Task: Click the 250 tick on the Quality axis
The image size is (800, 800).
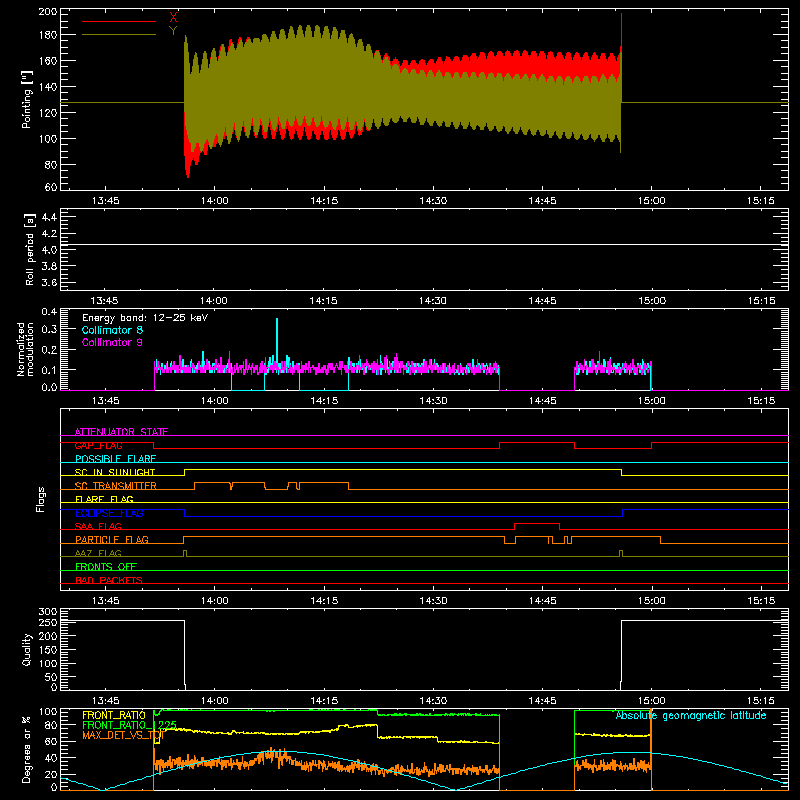Action: point(48,622)
